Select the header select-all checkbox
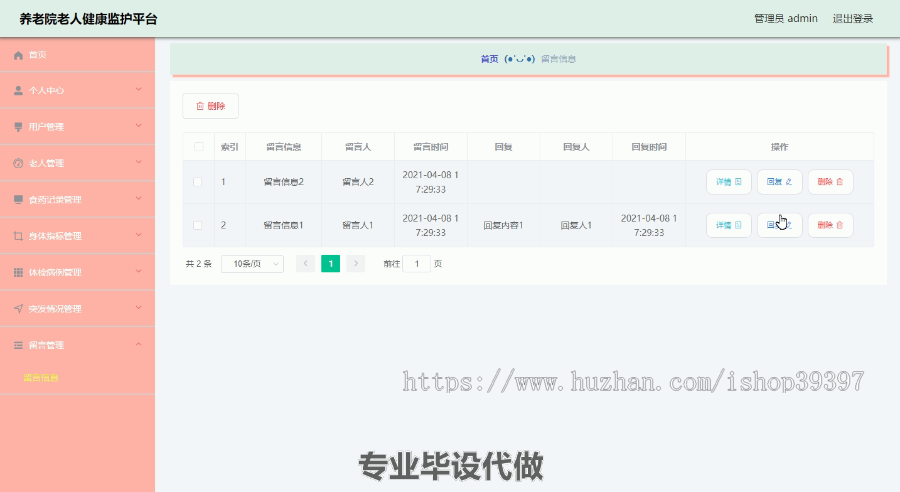This screenshot has width=900, height=492. point(199,147)
